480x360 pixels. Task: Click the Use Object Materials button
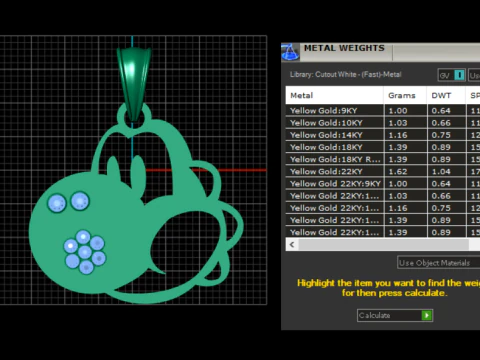click(438, 263)
